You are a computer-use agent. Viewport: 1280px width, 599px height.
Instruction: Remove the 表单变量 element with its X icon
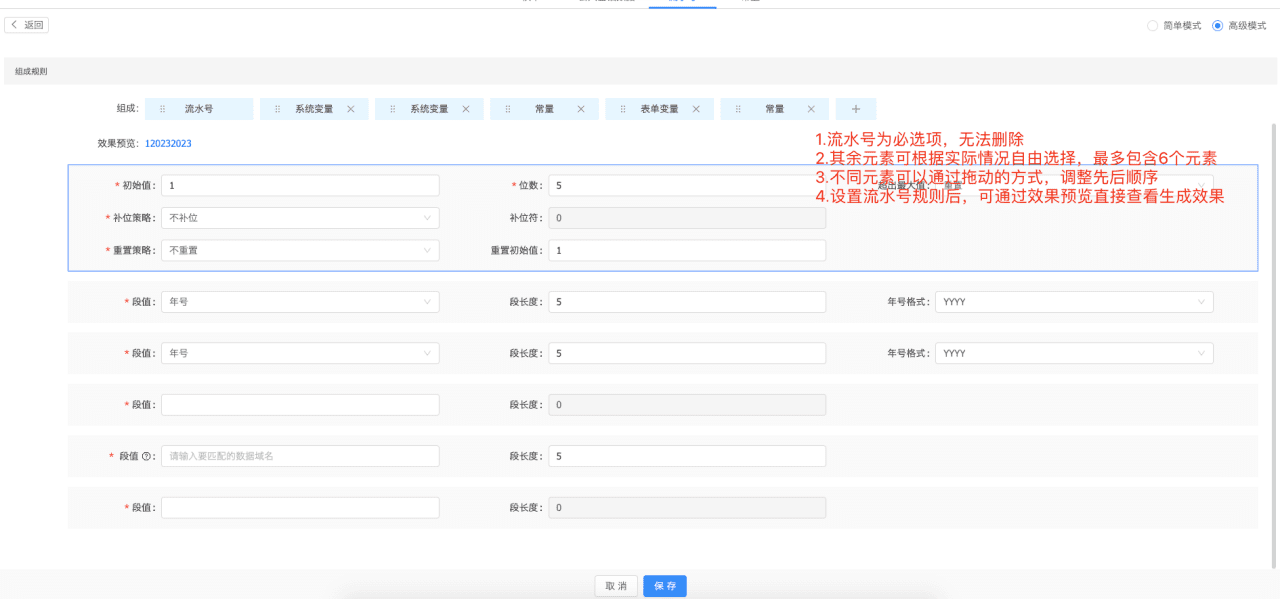696,109
